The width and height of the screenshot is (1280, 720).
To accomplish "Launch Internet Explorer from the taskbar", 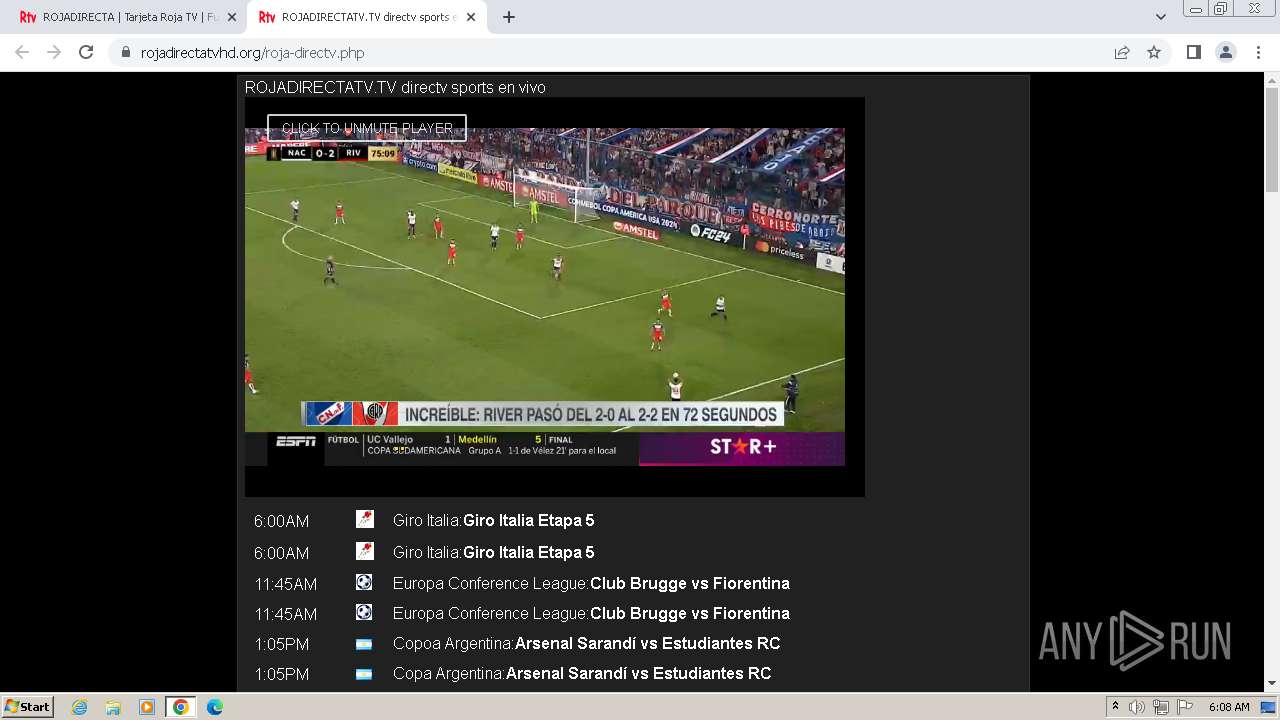I will coord(80,707).
